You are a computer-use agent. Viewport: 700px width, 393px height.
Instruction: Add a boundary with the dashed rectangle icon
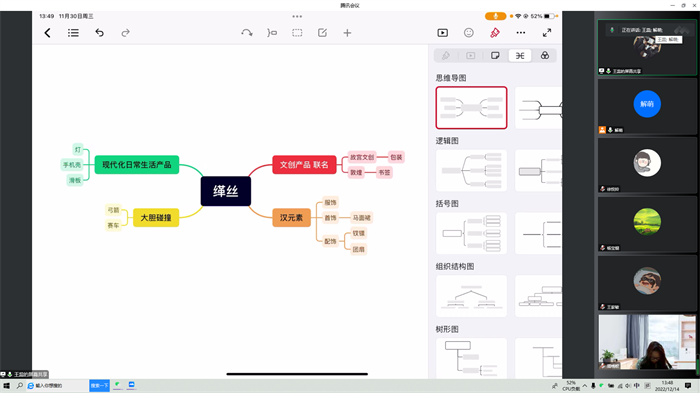tap(297, 33)
